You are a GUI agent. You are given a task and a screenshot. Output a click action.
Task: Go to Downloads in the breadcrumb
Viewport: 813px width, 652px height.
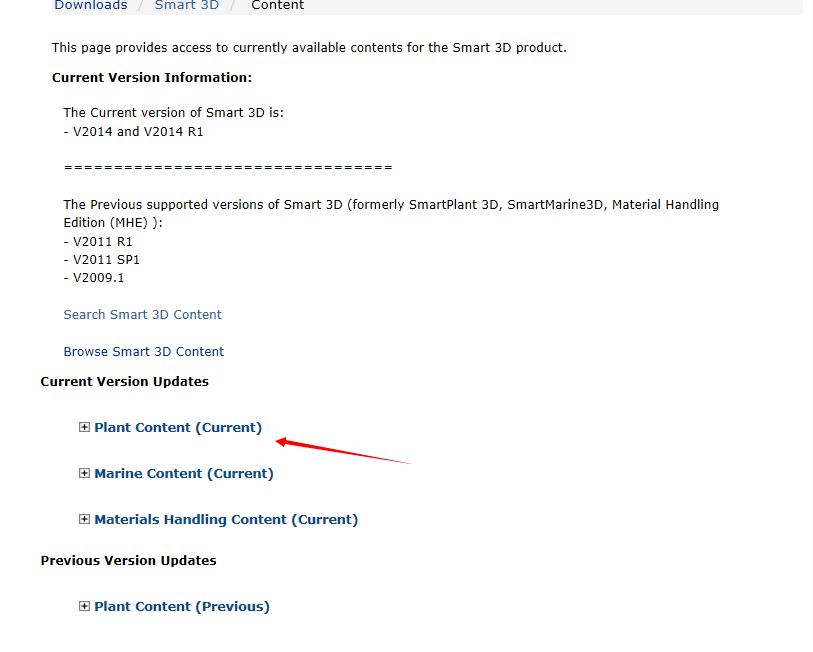click(91, 5)
